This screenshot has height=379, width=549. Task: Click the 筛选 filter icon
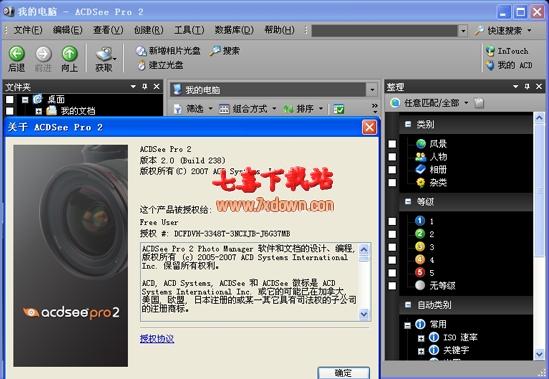(x=178, y=109)
